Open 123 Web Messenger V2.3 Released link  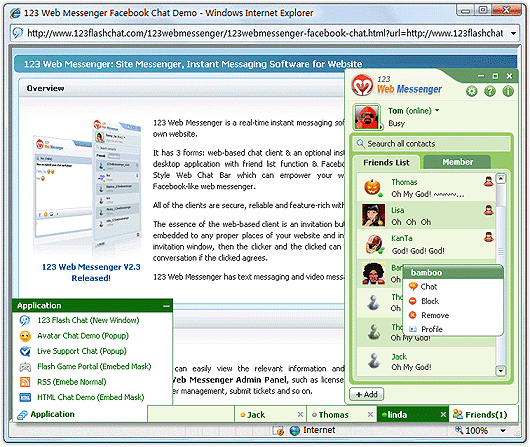click(91, 273)
